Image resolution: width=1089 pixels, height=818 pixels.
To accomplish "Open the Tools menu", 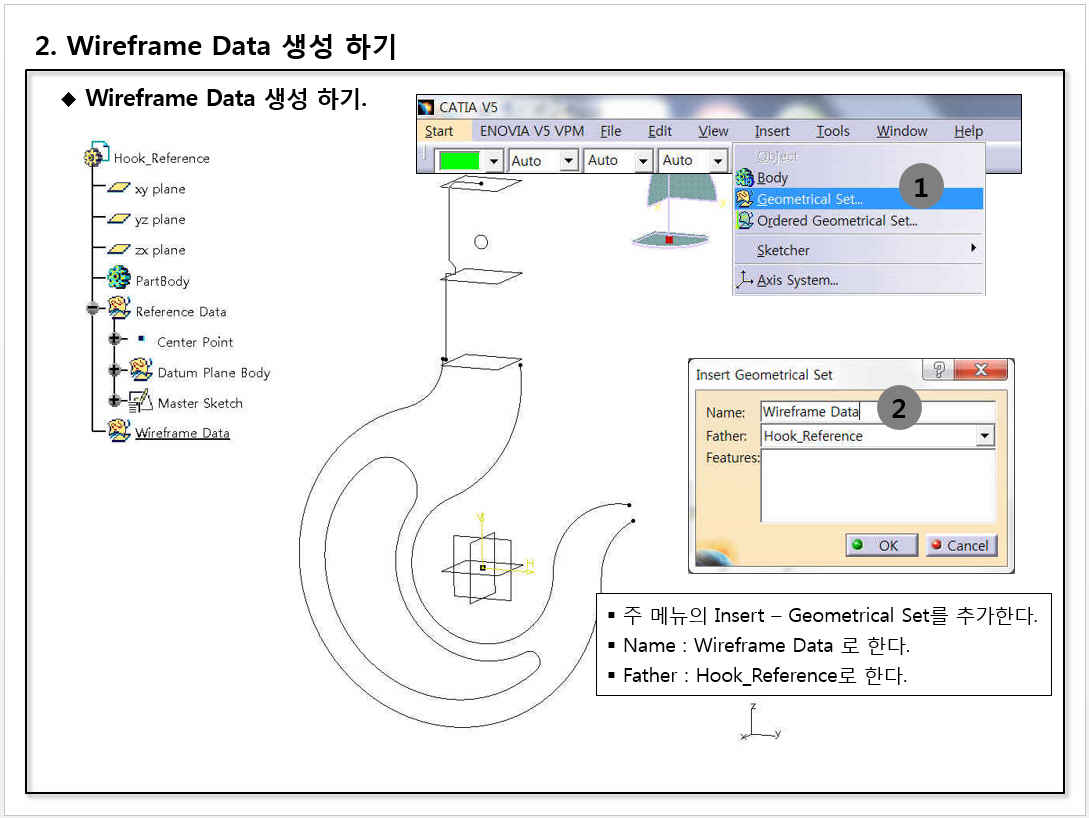I will click(x=832, y=131).
